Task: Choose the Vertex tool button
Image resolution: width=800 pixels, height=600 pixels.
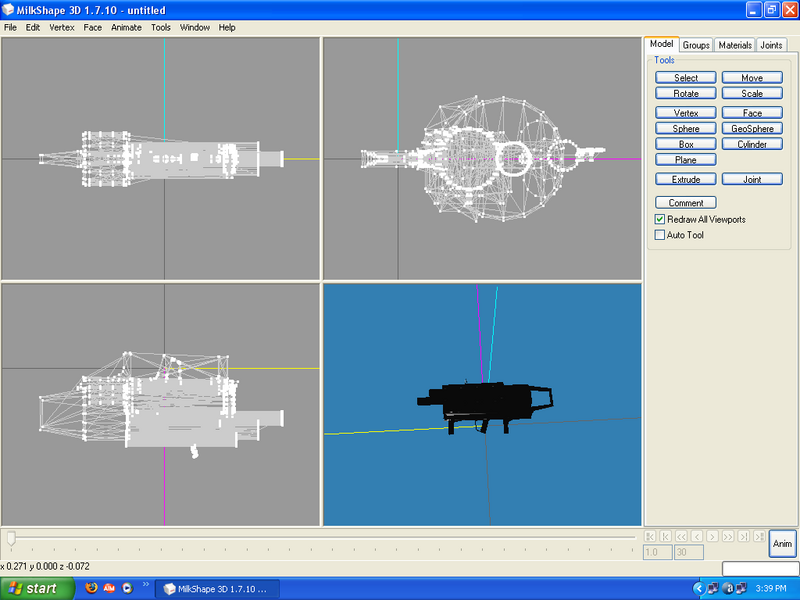Action: 686,113
